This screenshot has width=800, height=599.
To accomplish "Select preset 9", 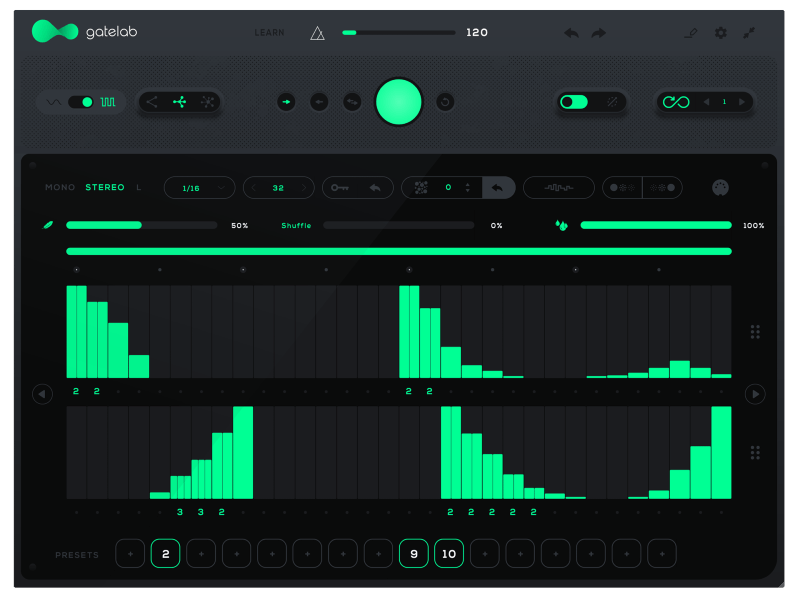I will (413, 553).
